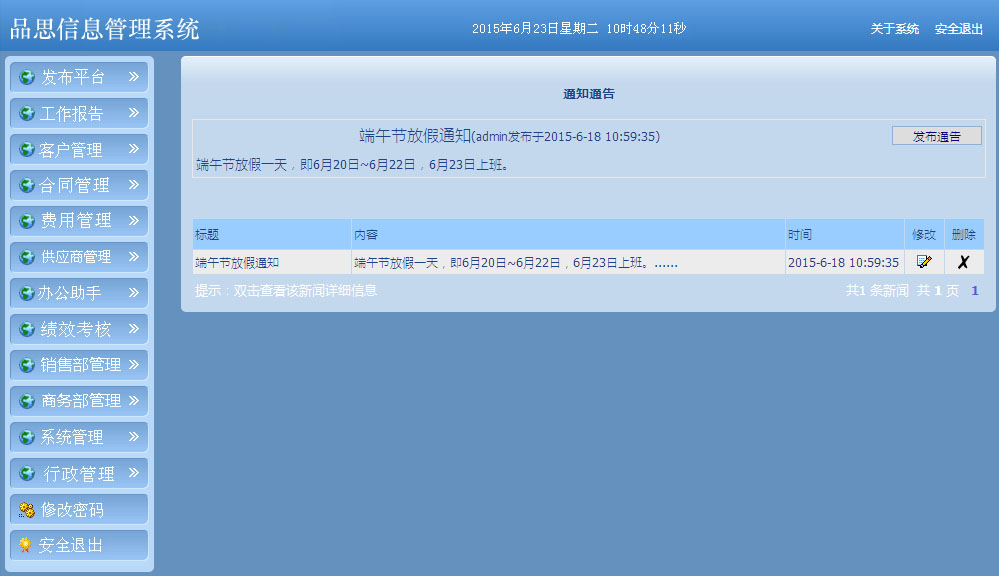Expand 绩效考核 with its double chevron
The height and width of the screenshot is (576, 999).
[x=133, y=329]
